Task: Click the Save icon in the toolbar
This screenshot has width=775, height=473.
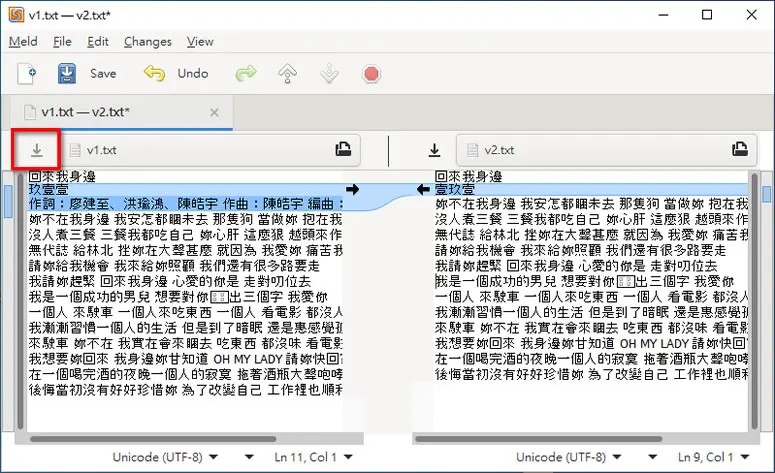Action: point(67,74)
